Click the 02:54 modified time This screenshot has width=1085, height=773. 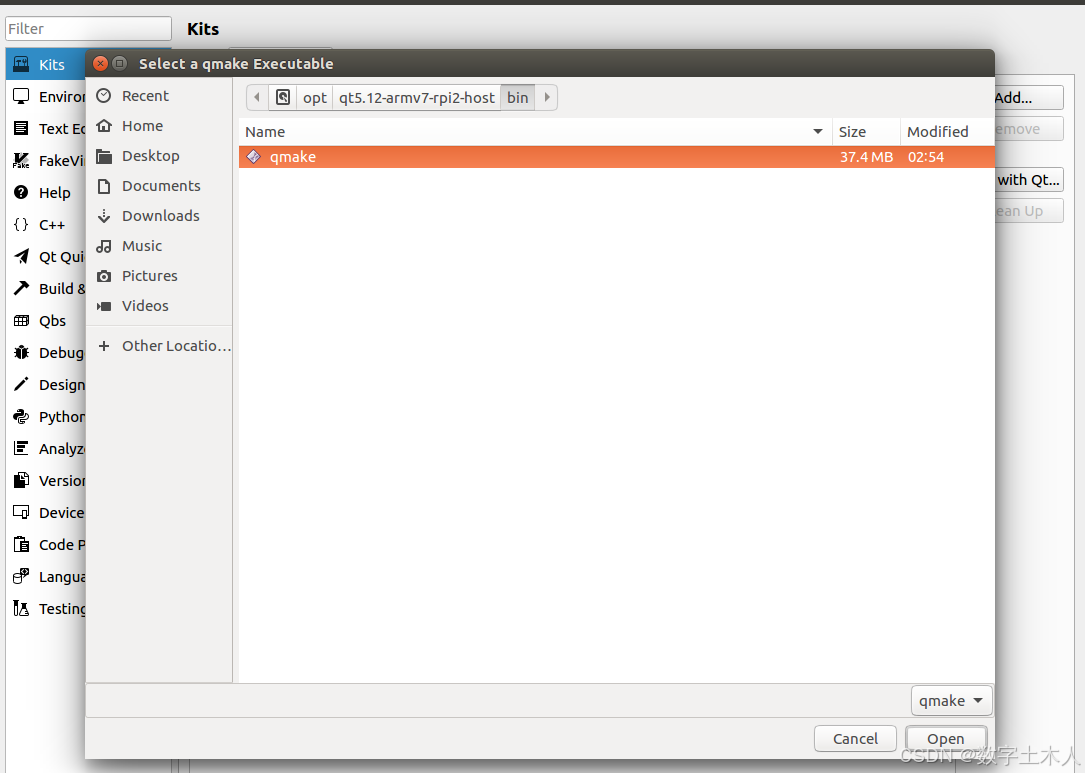[x=926, y=157]
